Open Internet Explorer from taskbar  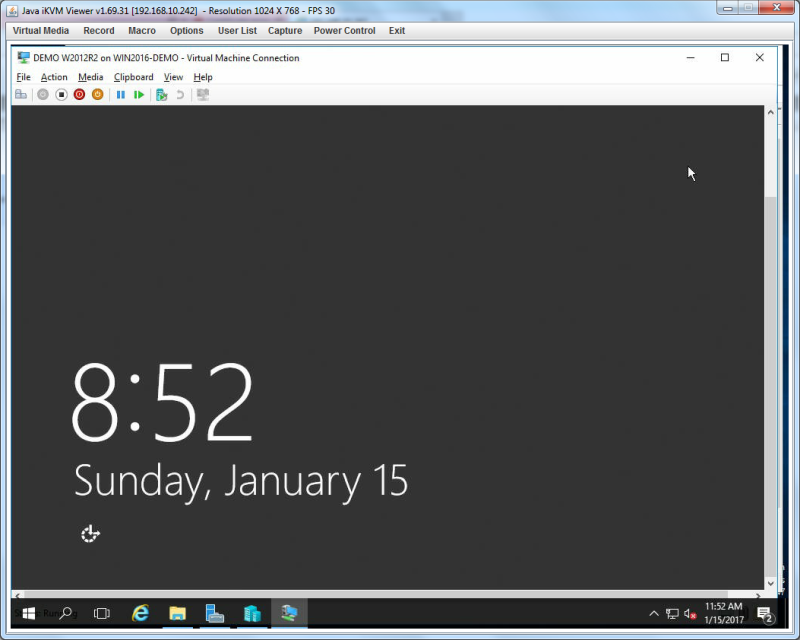140,613
